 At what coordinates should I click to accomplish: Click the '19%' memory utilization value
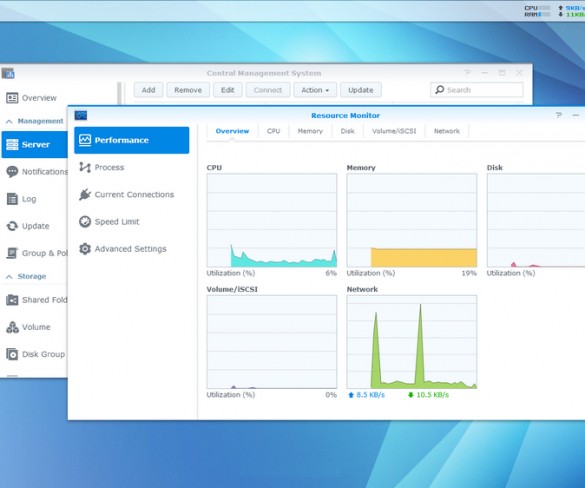[469, 273]
